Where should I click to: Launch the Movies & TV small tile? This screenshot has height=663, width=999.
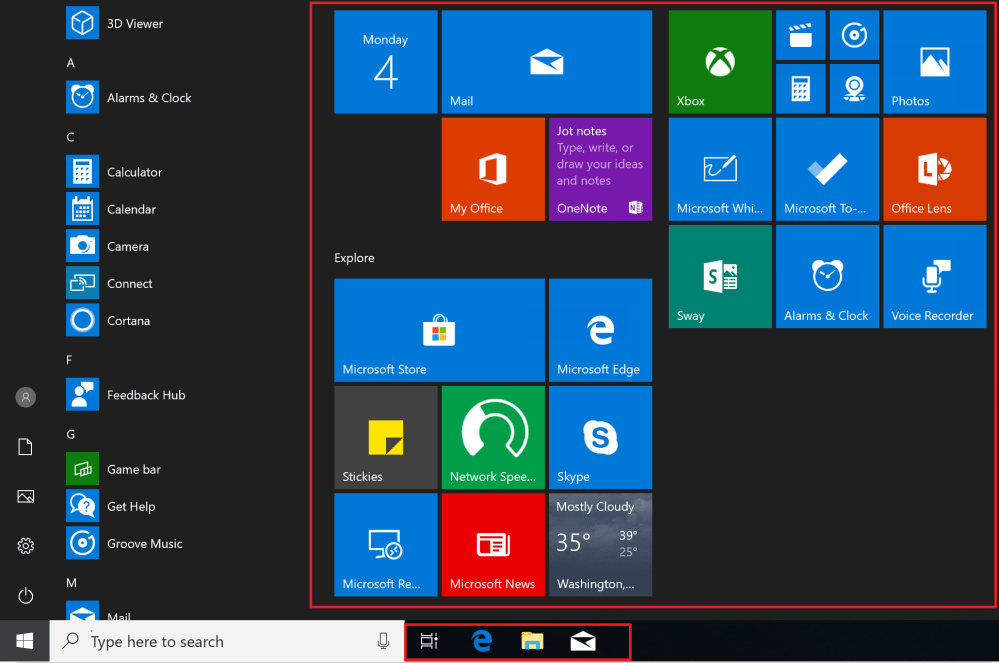tap(800, 35)
